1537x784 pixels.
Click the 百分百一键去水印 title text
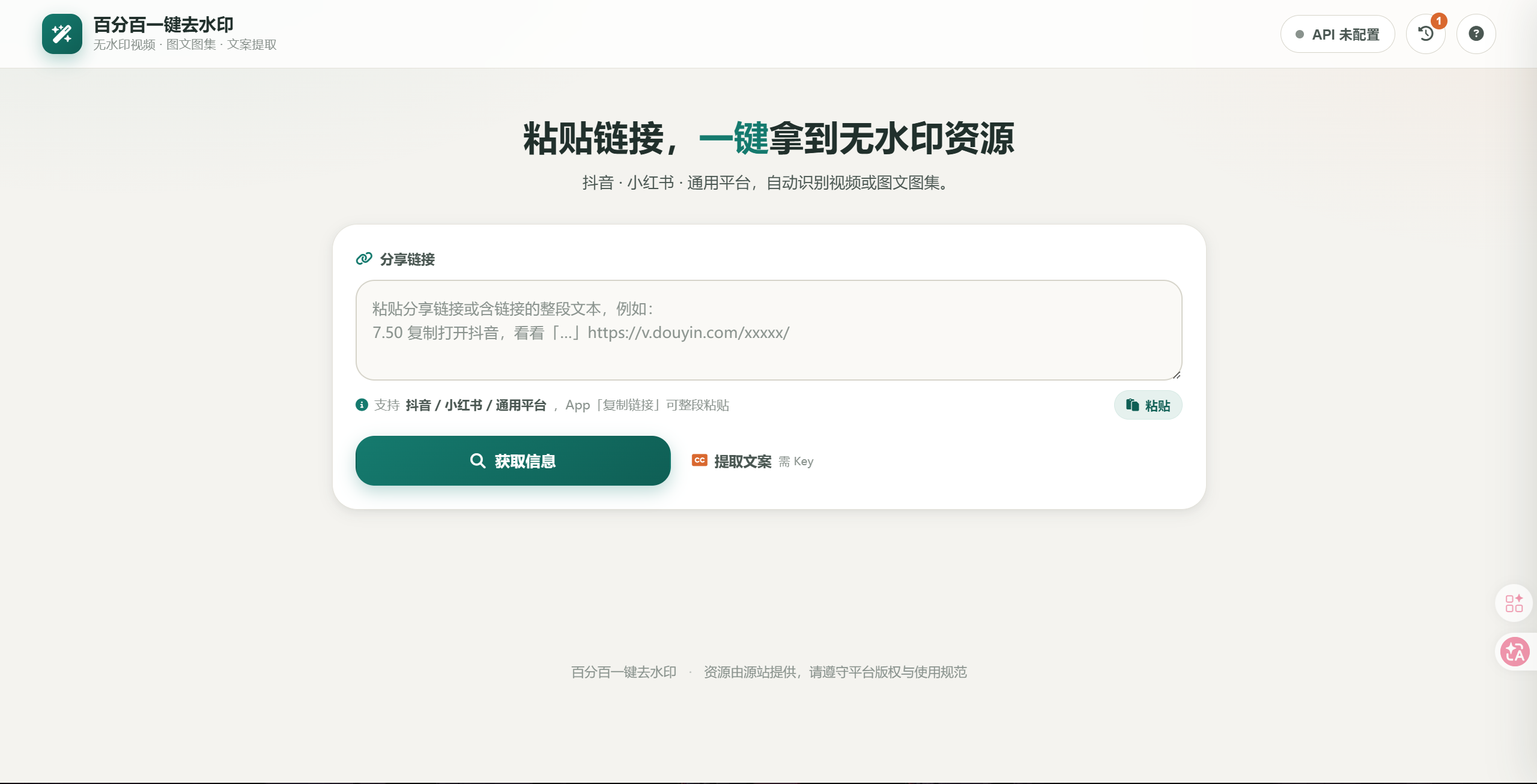tap(163, 25)
